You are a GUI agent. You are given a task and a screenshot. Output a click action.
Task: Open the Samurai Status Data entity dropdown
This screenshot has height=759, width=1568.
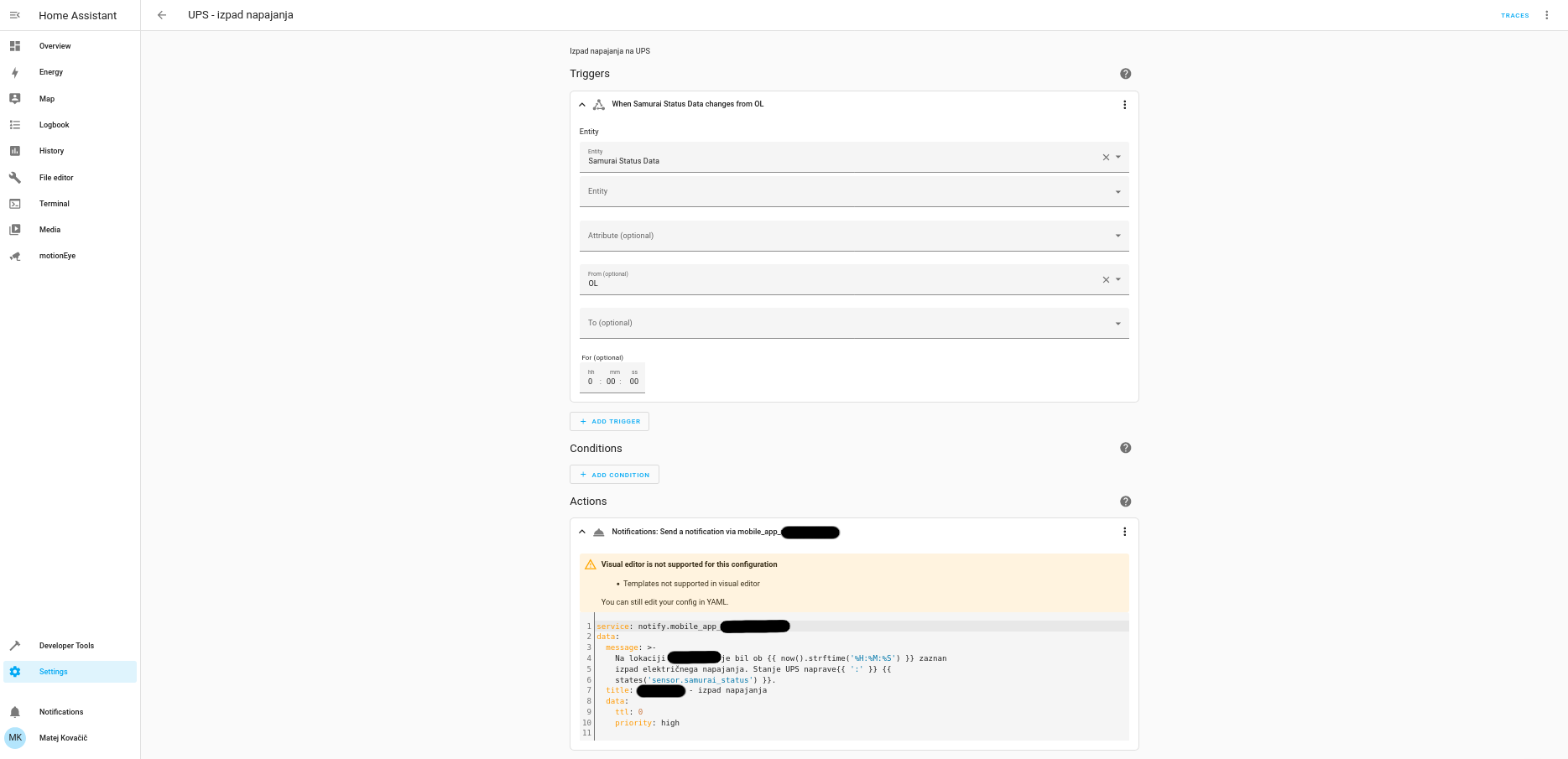click(1118, 157)
